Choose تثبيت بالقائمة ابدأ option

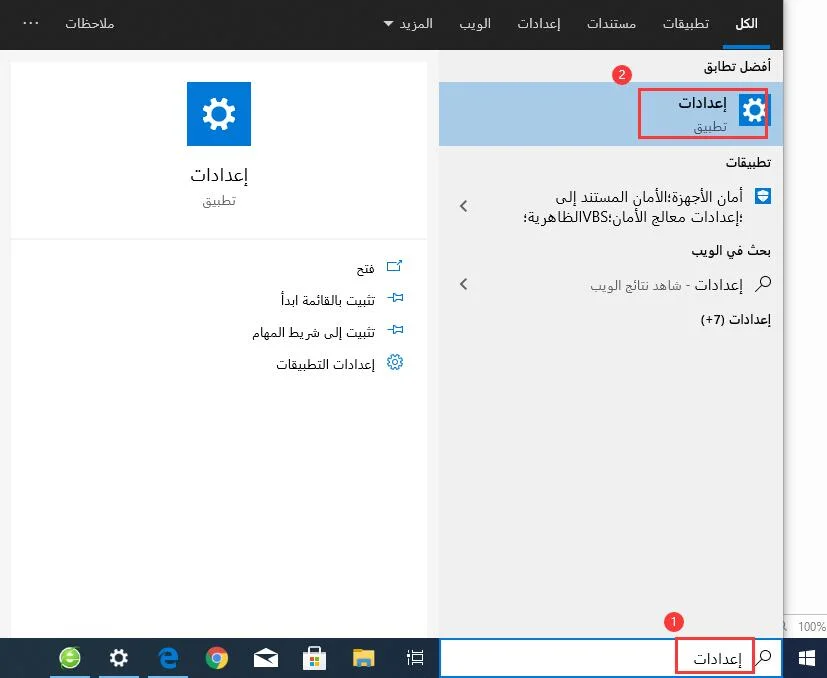[x=328, y=300]
